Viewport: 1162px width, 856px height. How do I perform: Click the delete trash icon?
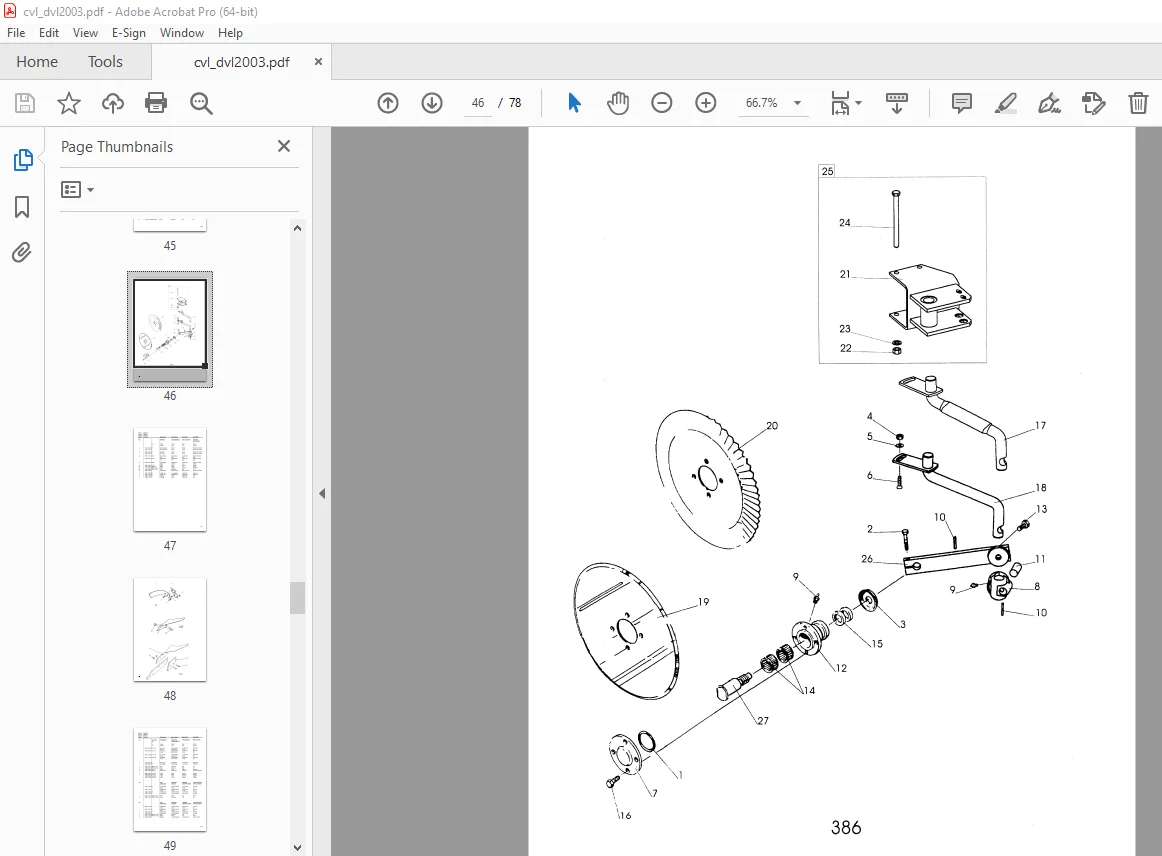[1138, 103]
